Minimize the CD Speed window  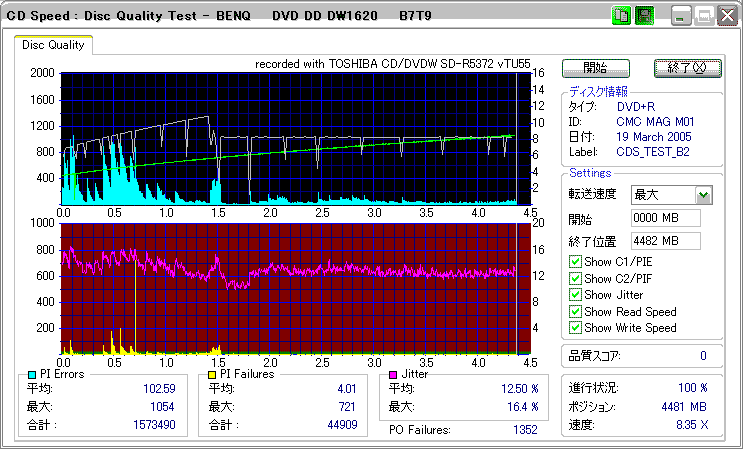(681, 17)
